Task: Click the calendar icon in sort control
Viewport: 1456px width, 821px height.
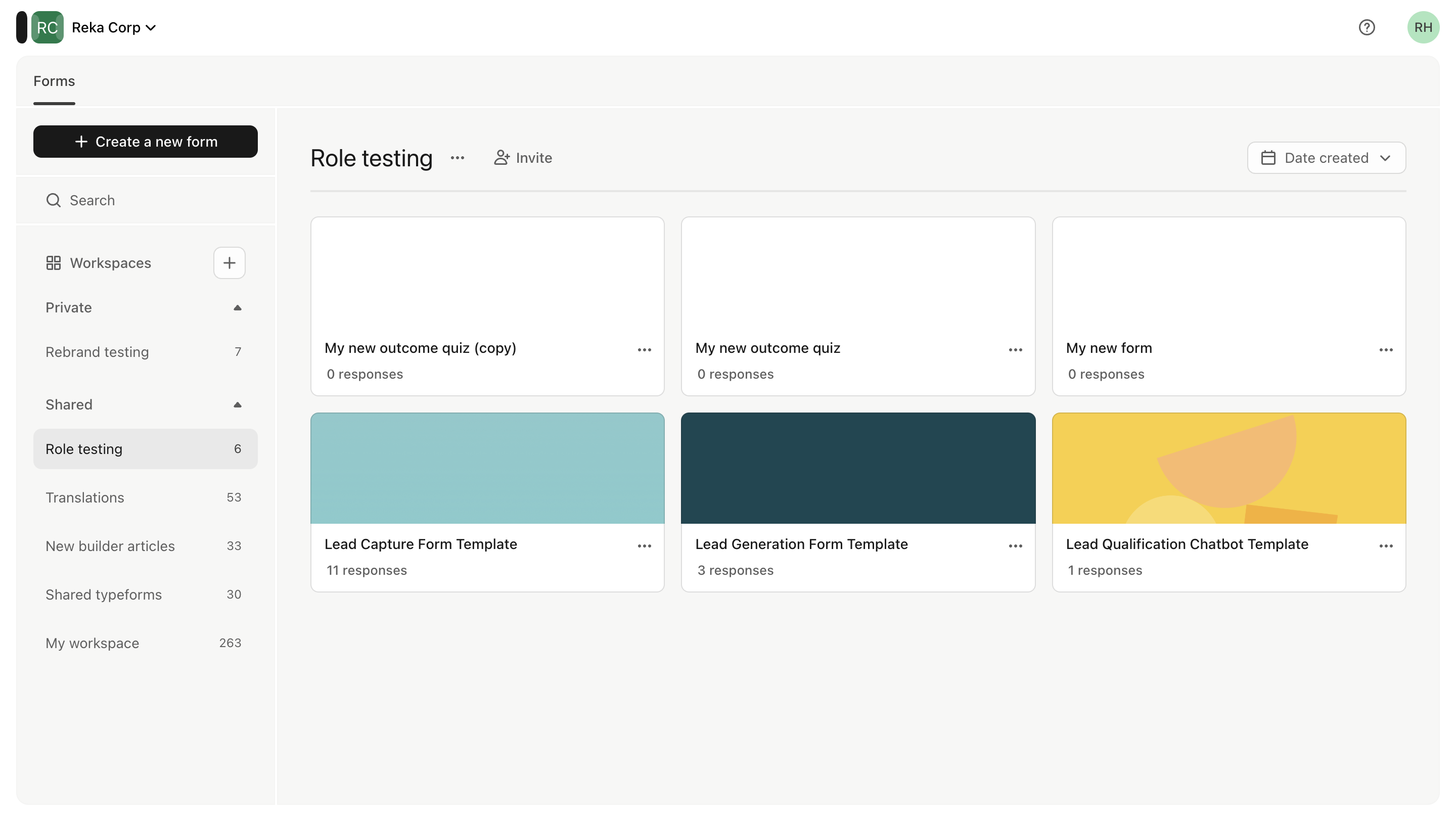Action: tap(1268, 158)
